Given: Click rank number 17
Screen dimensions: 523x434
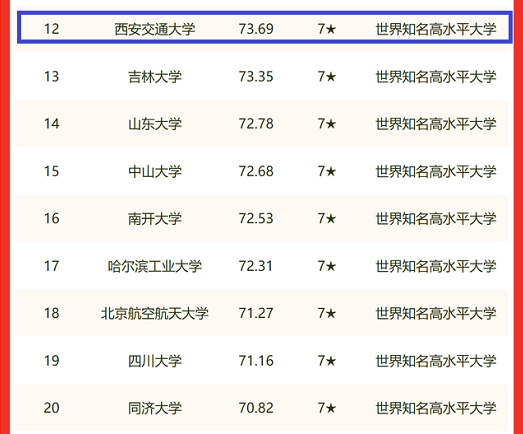Looking at the screenshot, I should pos(52,266).
